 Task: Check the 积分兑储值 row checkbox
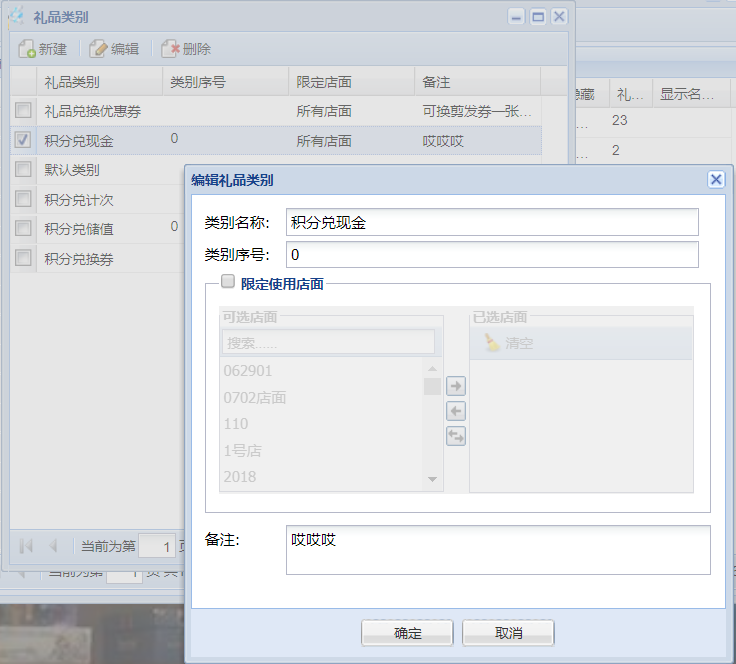(x=23, y=229)
